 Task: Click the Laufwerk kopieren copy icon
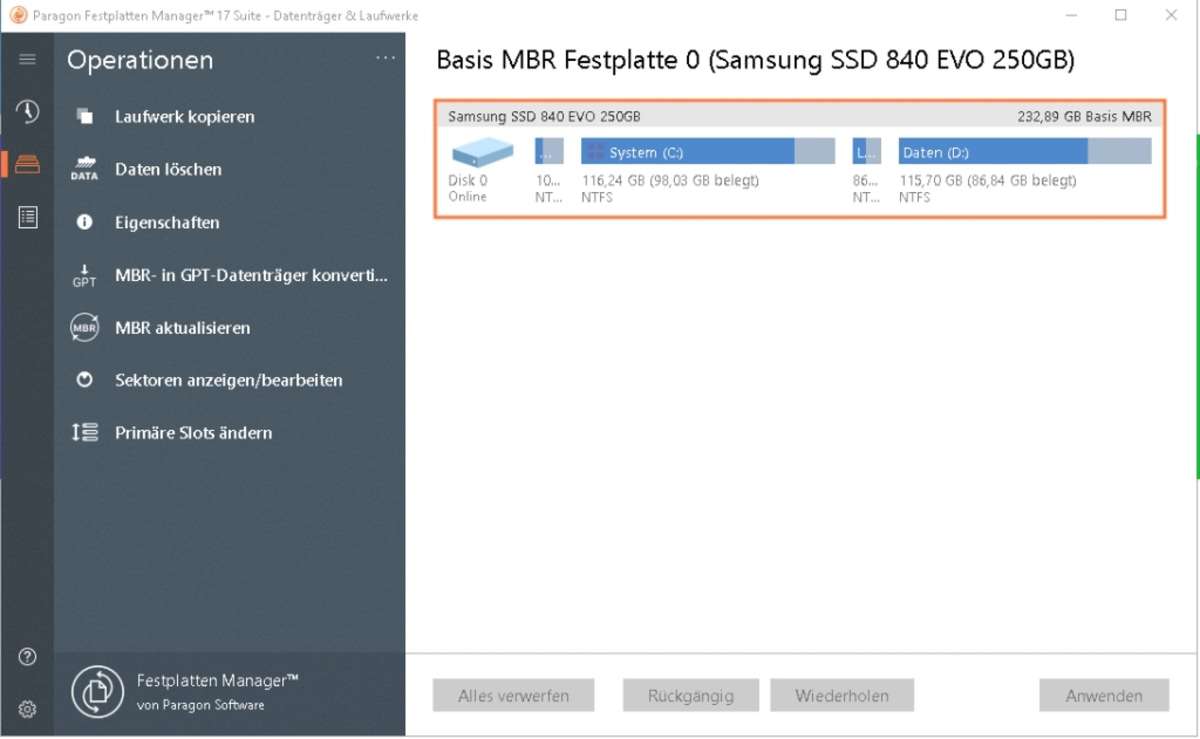coord(85,117)
